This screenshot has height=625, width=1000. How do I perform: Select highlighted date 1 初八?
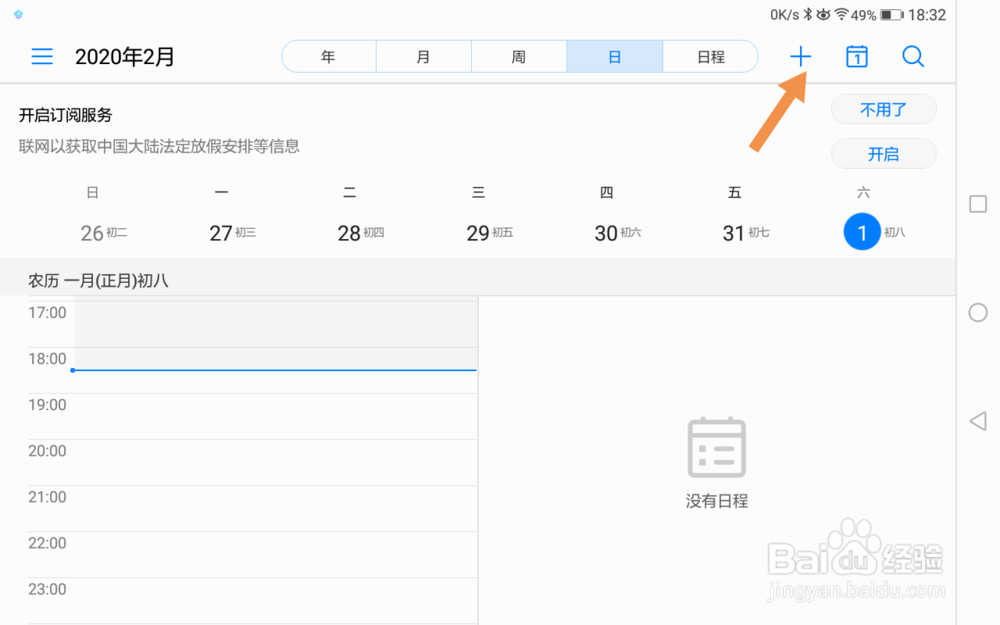(x=862, y=233)
